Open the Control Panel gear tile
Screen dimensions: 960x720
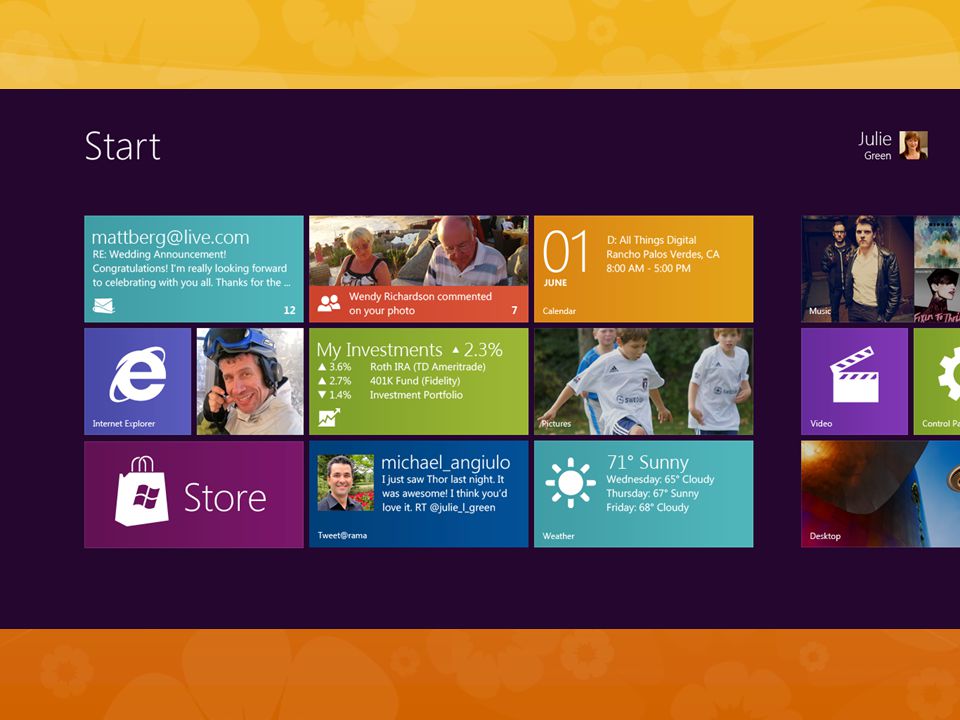pos(937,381)
